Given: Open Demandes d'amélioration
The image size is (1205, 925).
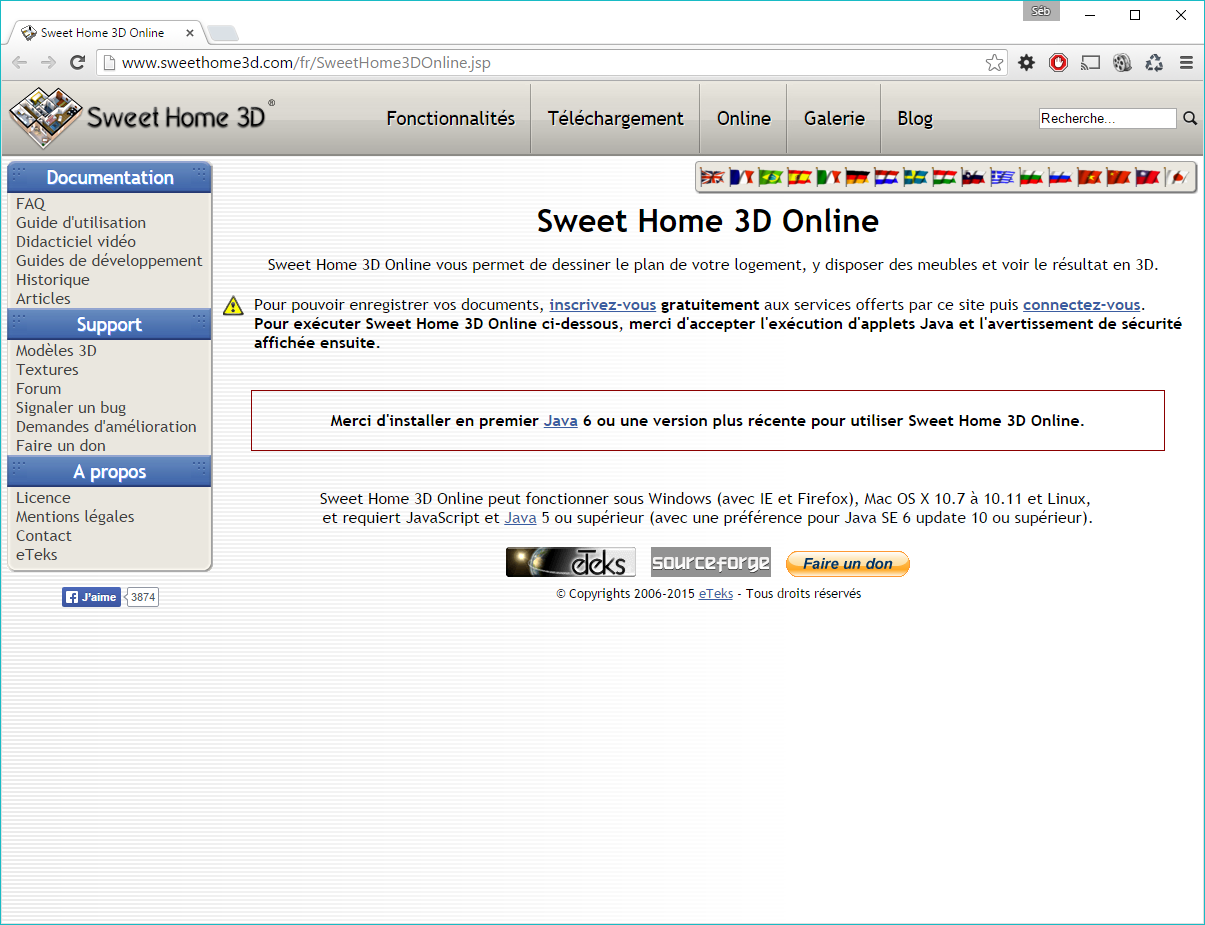Looking at the screenshot, I should [x=106, y=427].
